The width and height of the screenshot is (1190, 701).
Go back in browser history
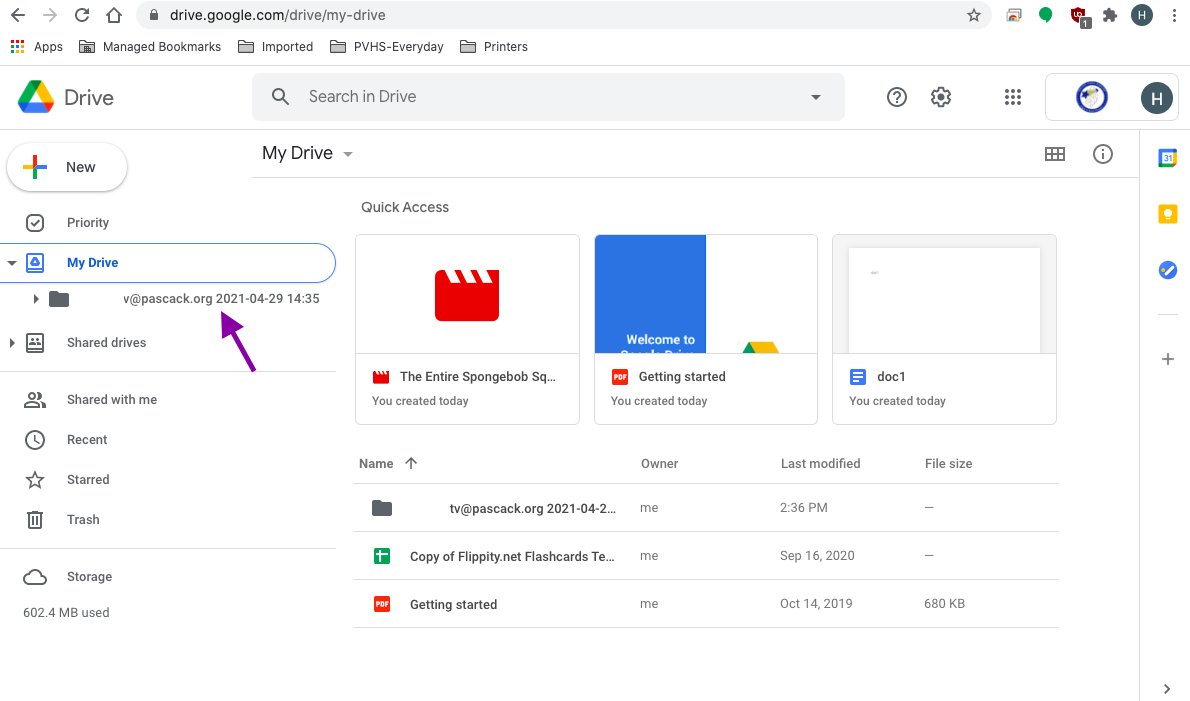tap(18, 15)
